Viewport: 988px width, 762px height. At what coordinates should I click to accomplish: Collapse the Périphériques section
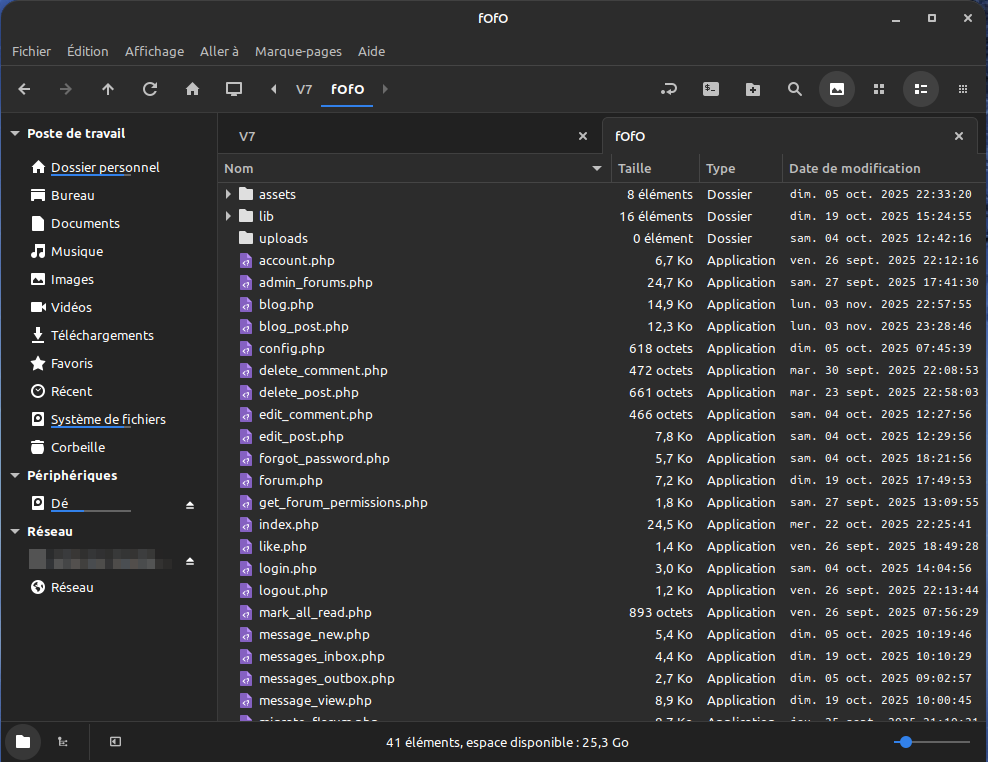[x=15, y=475]
